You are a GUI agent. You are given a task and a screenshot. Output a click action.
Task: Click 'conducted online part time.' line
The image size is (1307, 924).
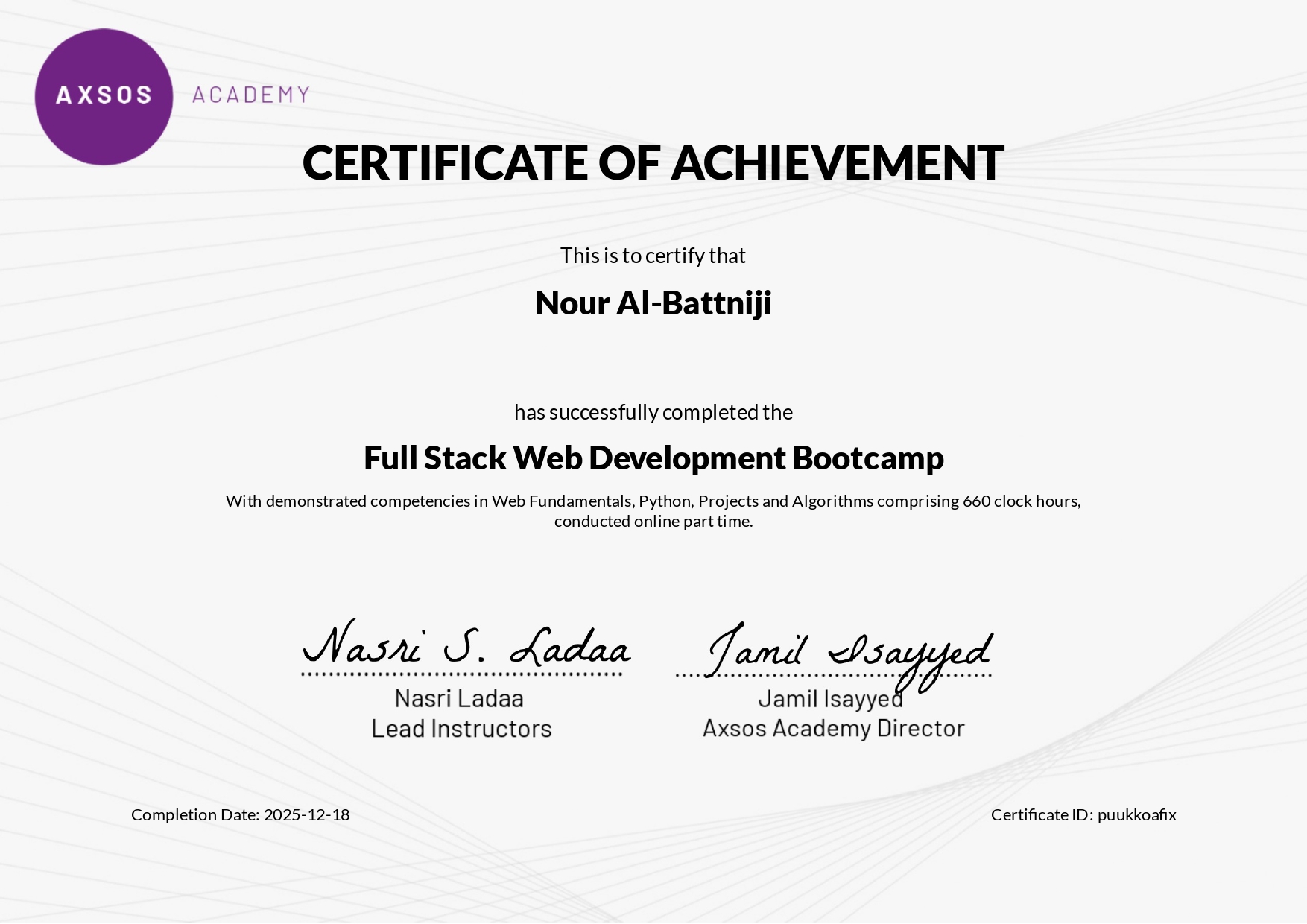click(x=653, y=521)
